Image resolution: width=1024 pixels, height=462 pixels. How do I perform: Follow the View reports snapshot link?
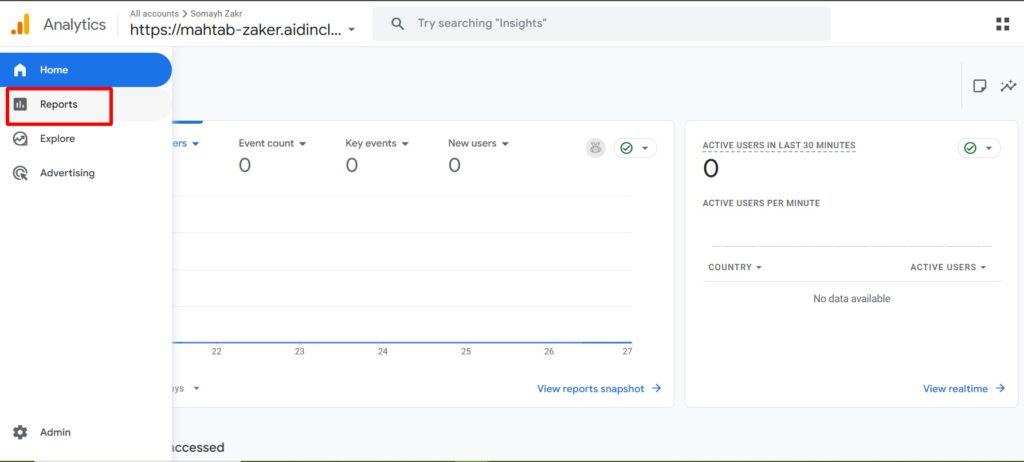598,389
